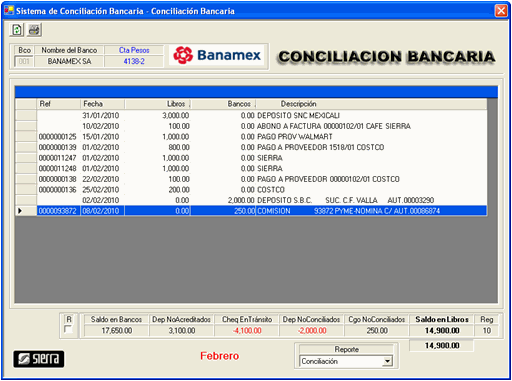Image resolution: width=512 pixels, height=381 pixels.
Task: Click the Bancos column header
Action: pyautogui.click(x=223, y=104)
